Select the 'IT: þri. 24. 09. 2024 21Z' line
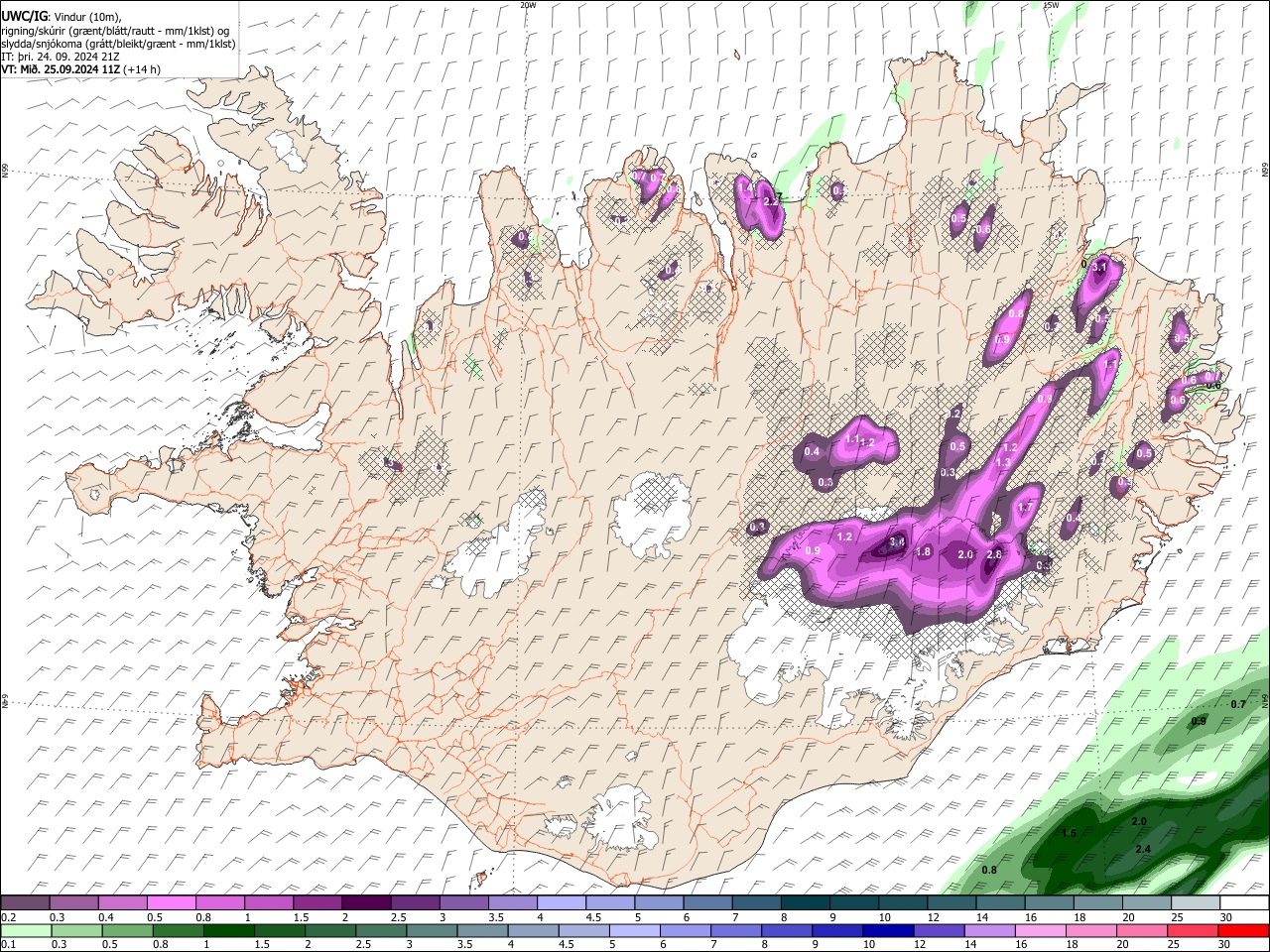The width and height of the screenshot is (1270, 952). tap(62, 57)
